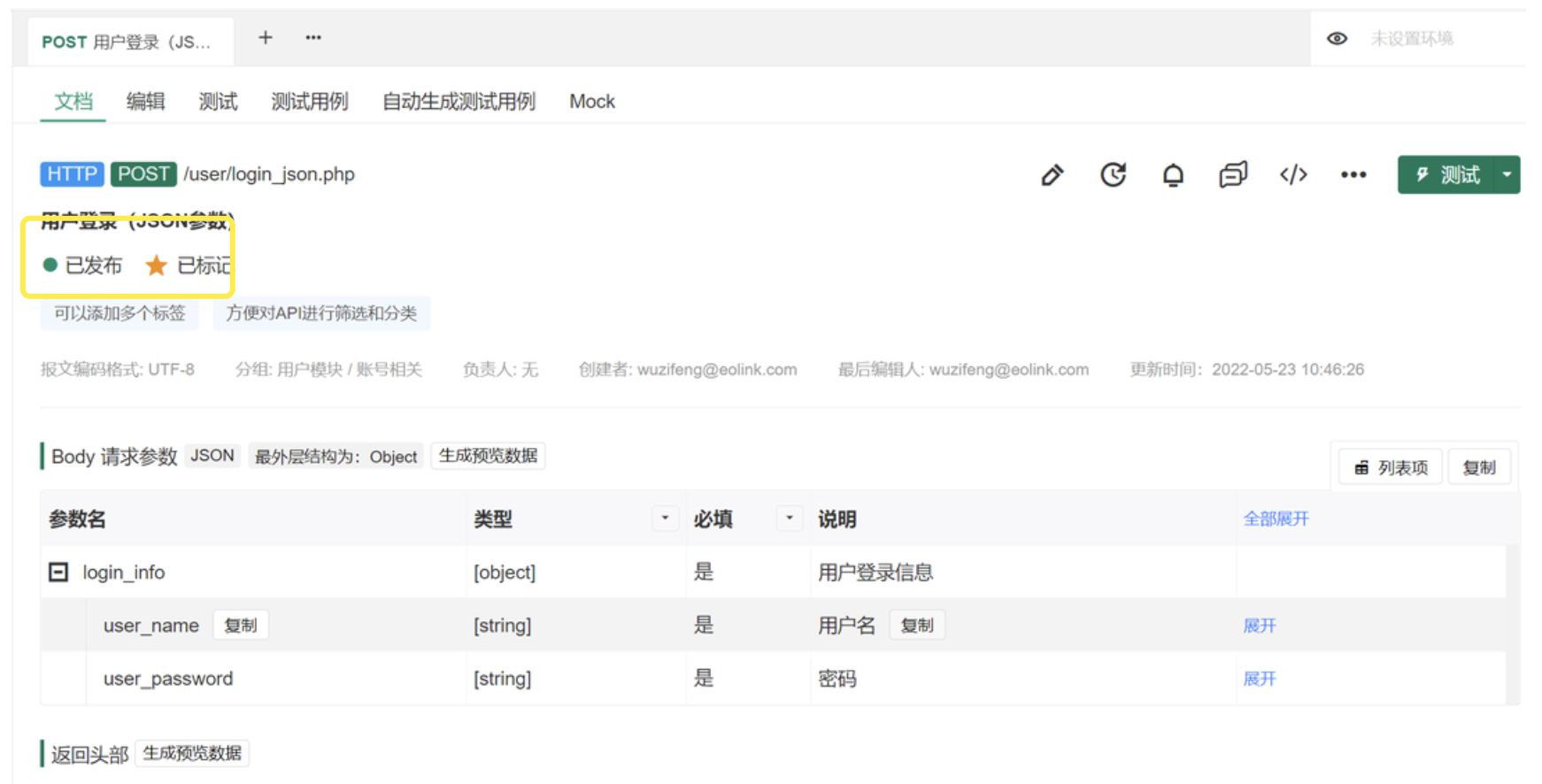Click [object] type cell of login_info
Image resolution: width=1542 pixels, height=784 pixels.
coord(505,573)
